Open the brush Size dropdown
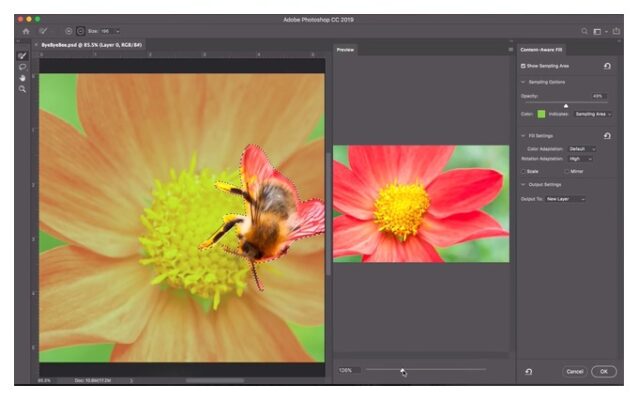The image size is (638, 400). 110,31
